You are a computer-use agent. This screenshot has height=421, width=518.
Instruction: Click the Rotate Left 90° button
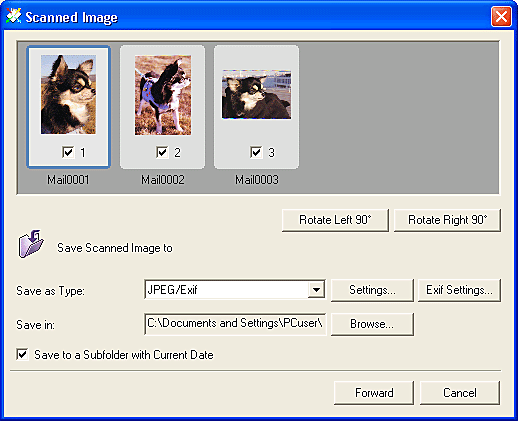(335, 220)
